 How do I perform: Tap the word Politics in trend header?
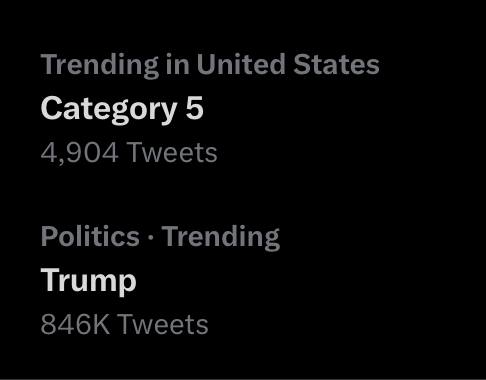click(90, 236)
